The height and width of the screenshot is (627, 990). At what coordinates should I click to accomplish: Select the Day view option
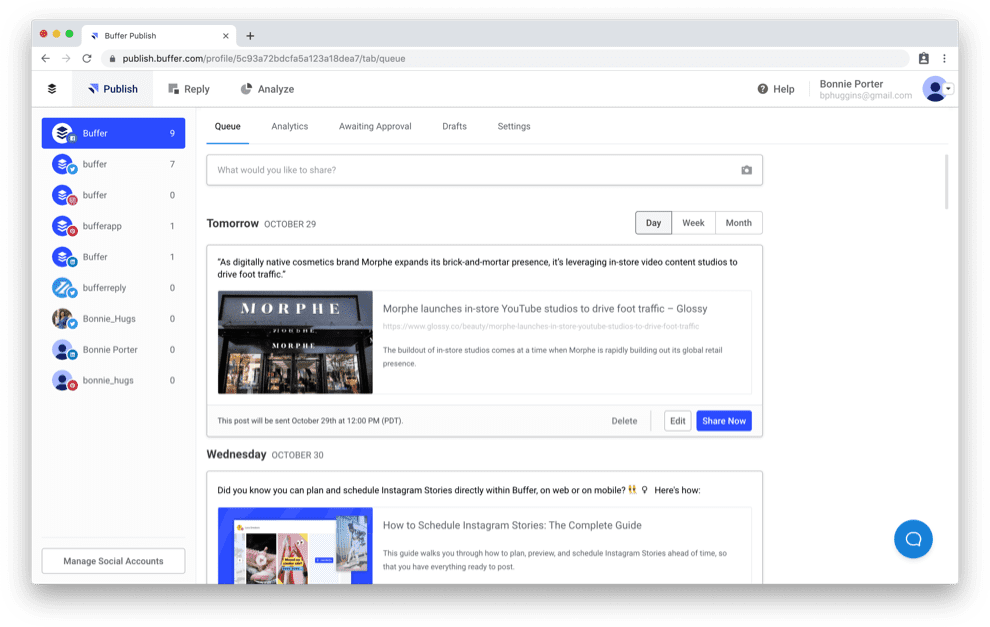tap(653, 222)
